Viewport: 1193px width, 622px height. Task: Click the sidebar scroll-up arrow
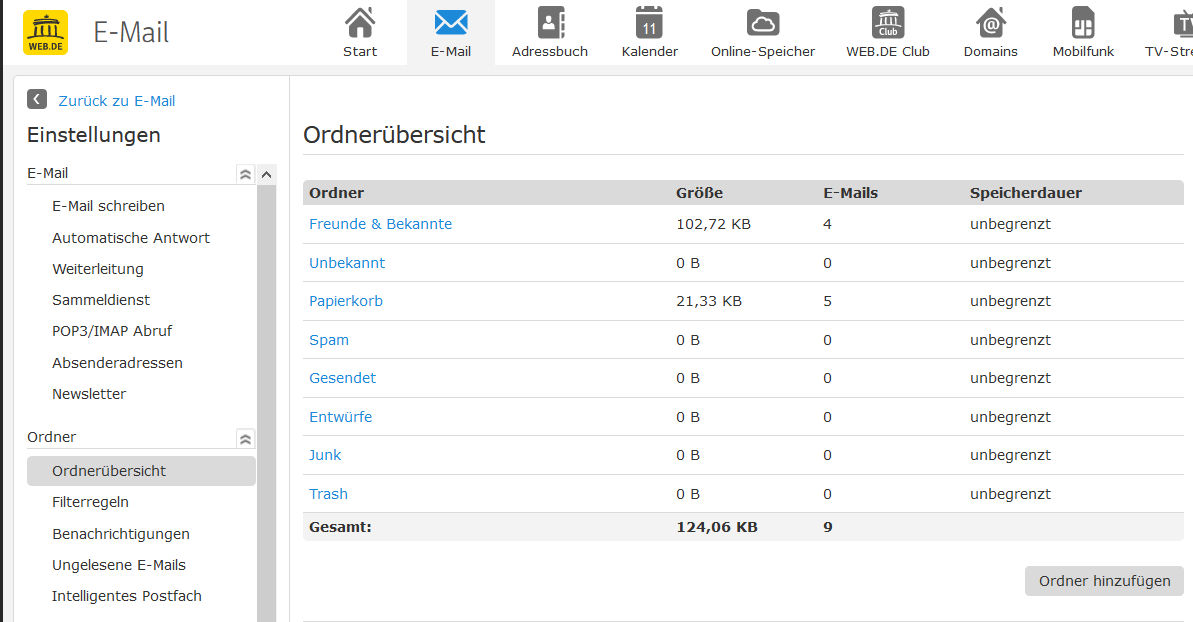pyautogui.click(x=266, y=174)
